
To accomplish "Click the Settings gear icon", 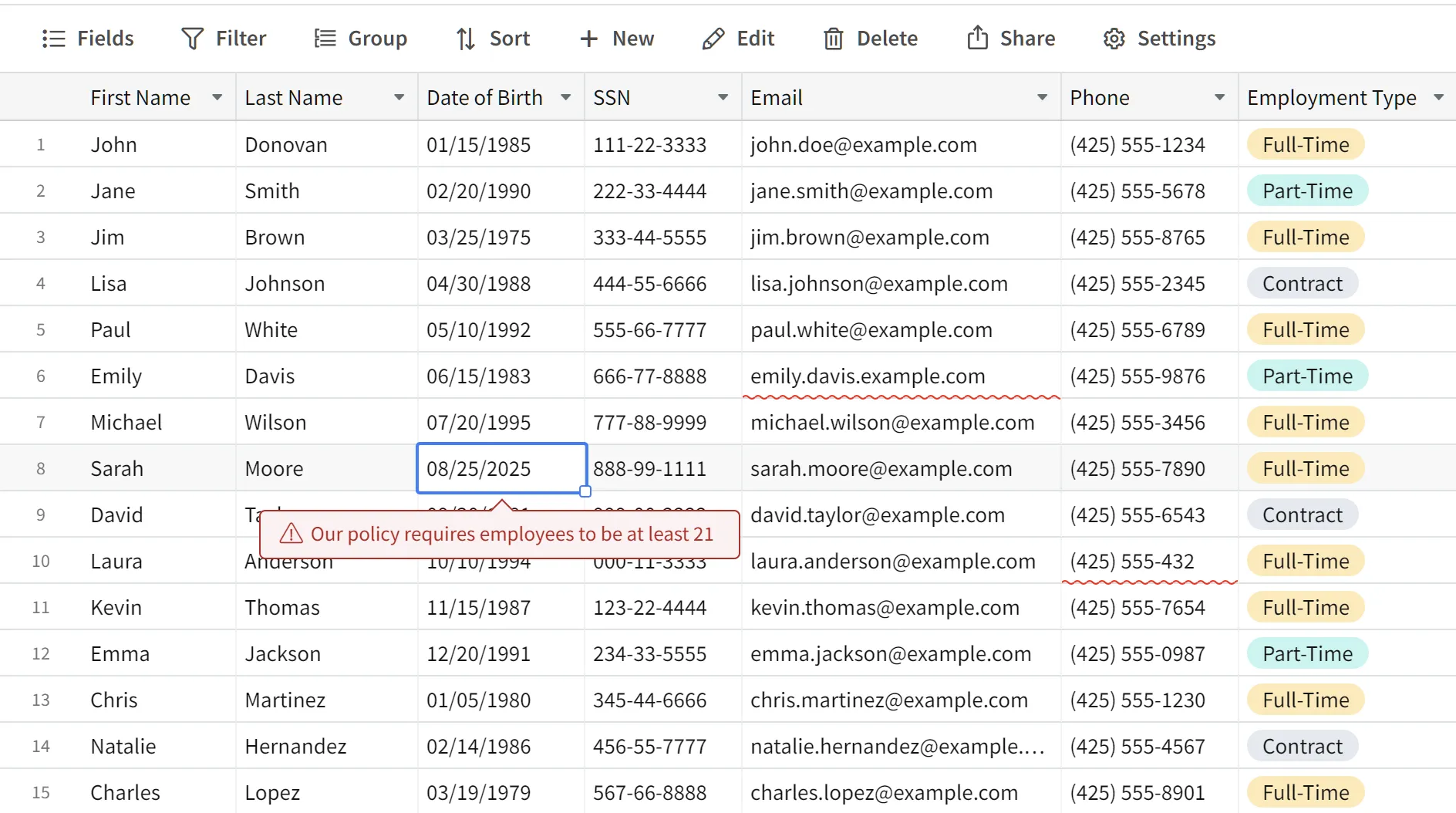I will (x=1114, y=39).
